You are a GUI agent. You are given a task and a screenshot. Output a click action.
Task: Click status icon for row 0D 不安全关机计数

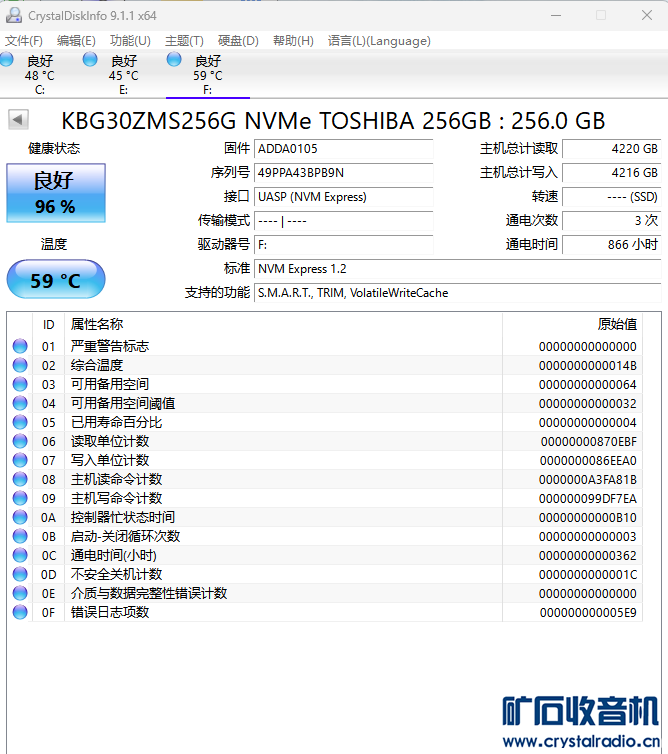pos(20,574)
